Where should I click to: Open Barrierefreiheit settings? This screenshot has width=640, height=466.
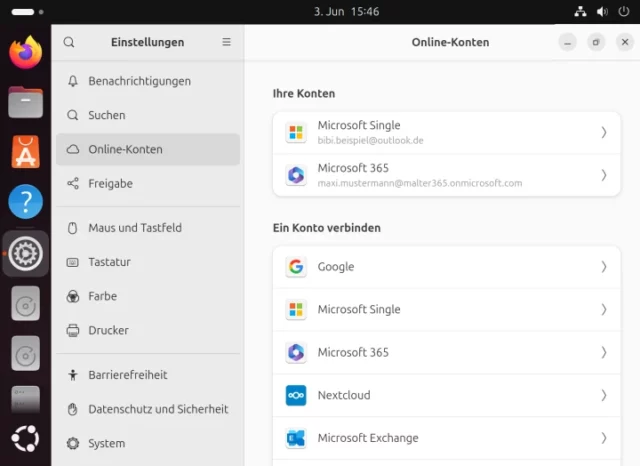[x=148, y=375]
